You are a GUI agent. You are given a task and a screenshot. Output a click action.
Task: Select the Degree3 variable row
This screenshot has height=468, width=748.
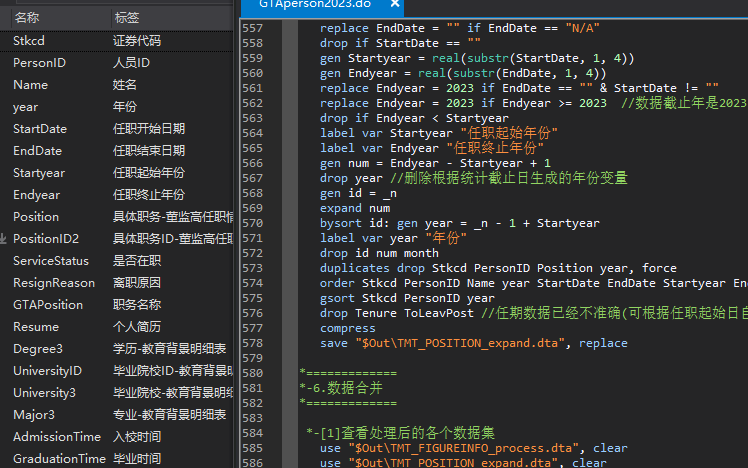coord(116,349)
